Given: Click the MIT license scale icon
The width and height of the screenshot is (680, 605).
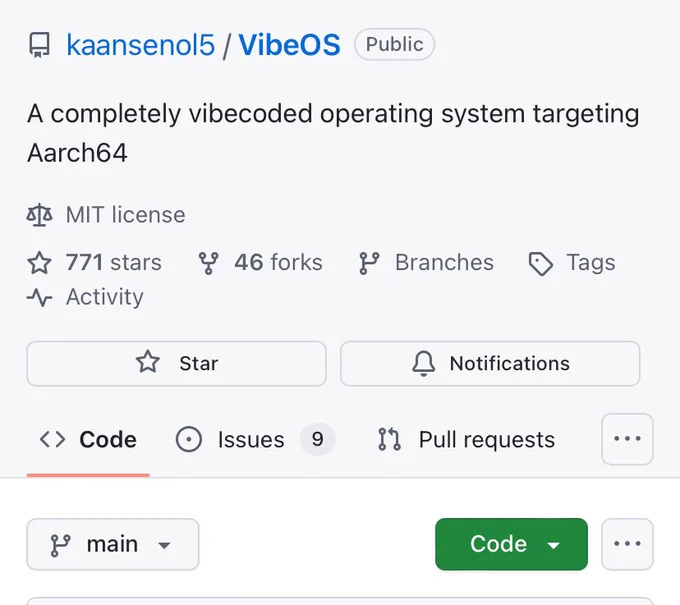Looking at the screenshot, I should (x=39, y=215).
